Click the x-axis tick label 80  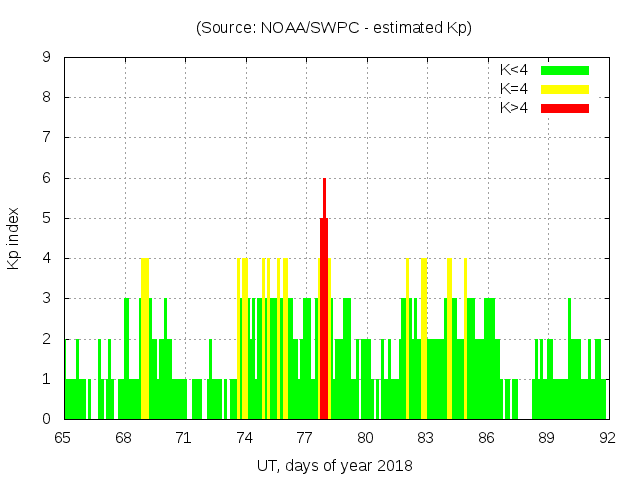[365, 437]
